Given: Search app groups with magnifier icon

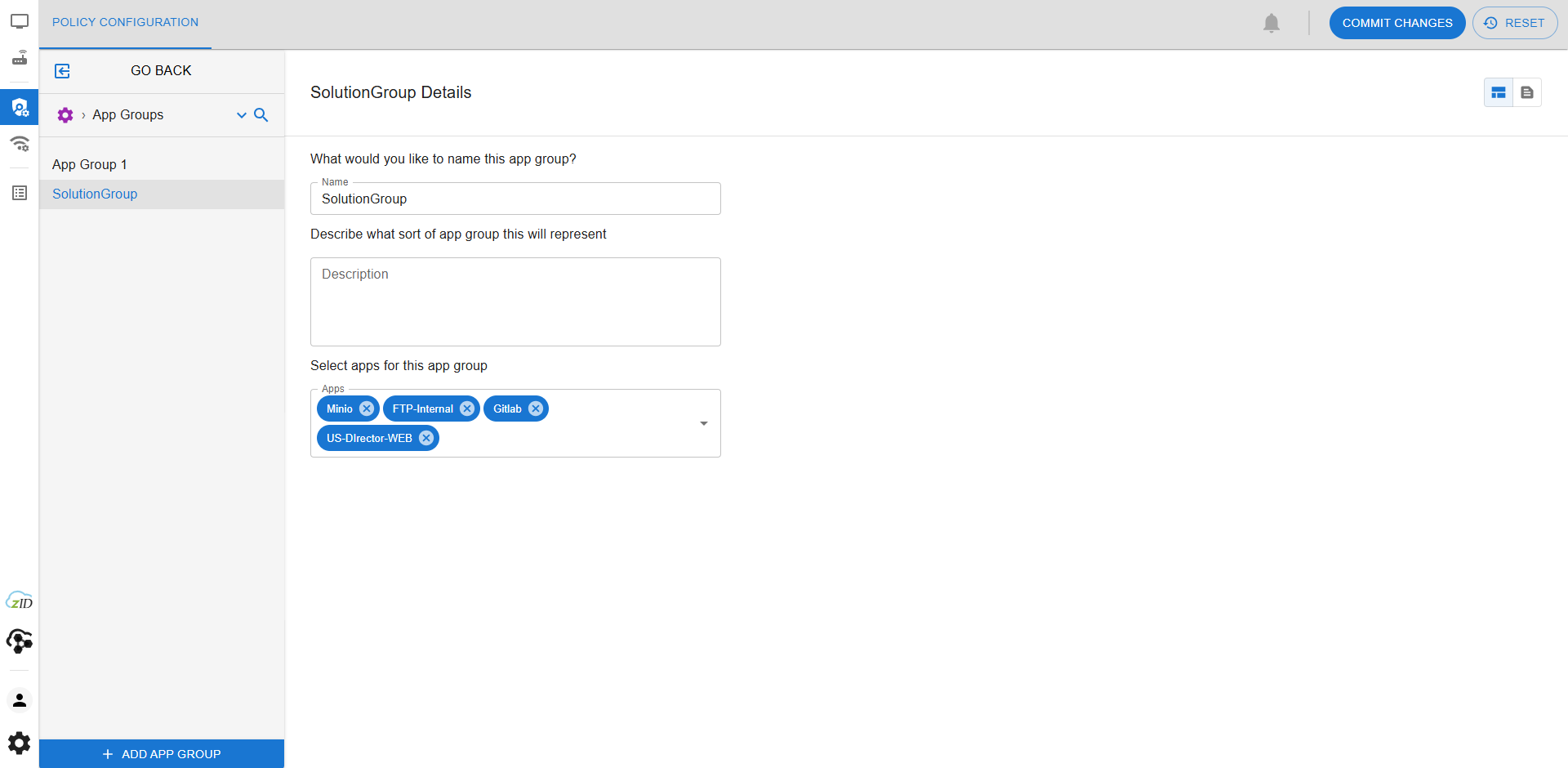Looking at the screenshot, I should coord(261,115).
